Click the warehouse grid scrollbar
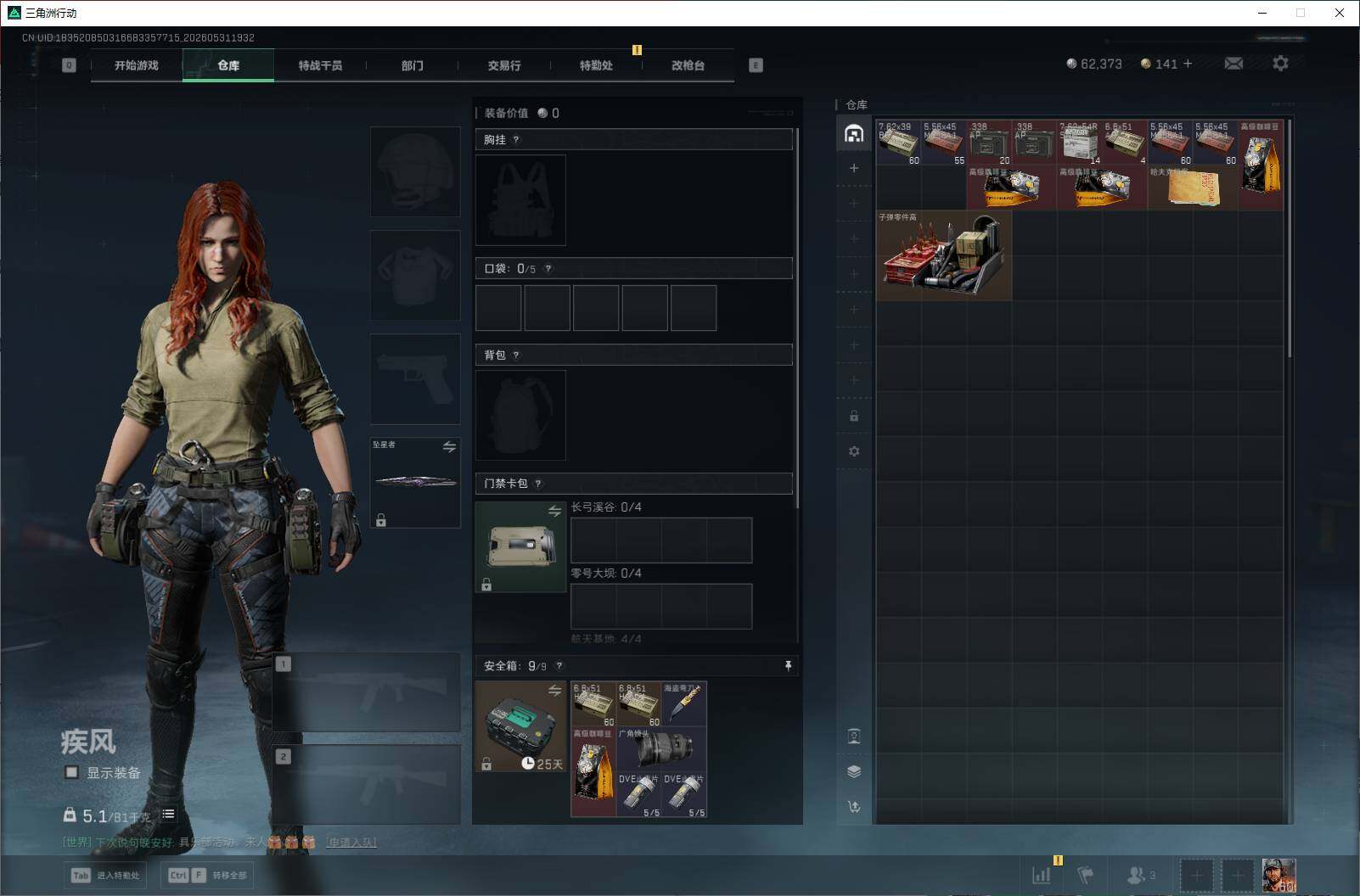This screenshot has width=1360, height=896. (x=1290, y=238)
